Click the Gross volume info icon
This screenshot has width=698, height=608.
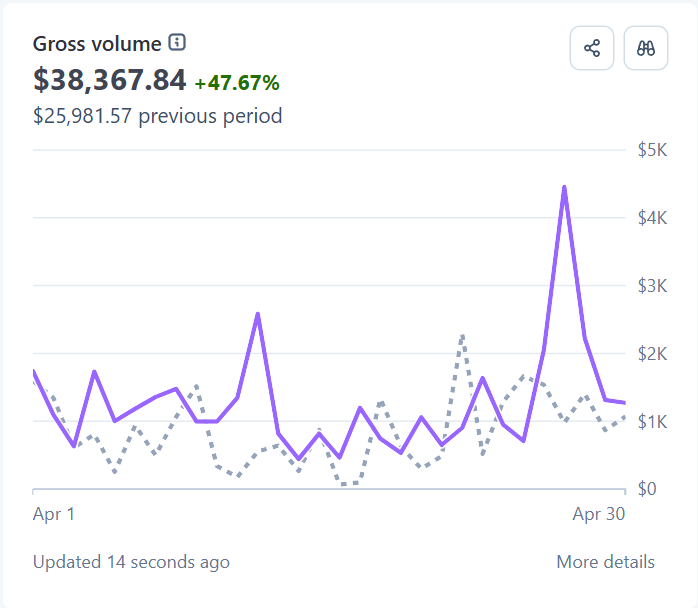pos(177,43)
